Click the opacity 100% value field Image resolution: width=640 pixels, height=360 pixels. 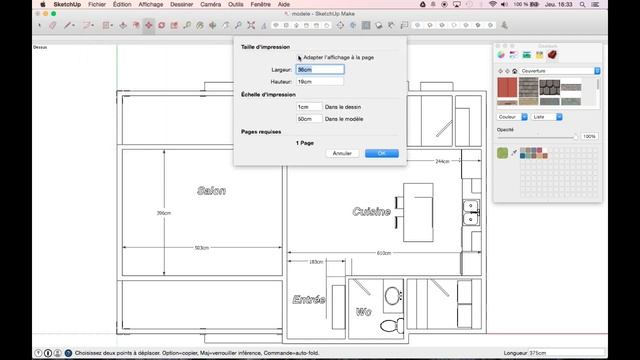589,136
